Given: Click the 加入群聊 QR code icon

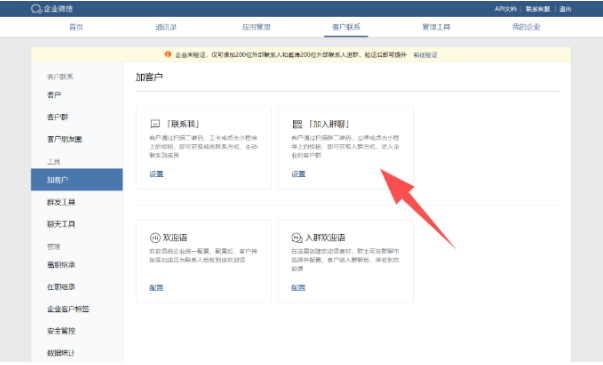Looking at the screenshot, I should (297, 124).
